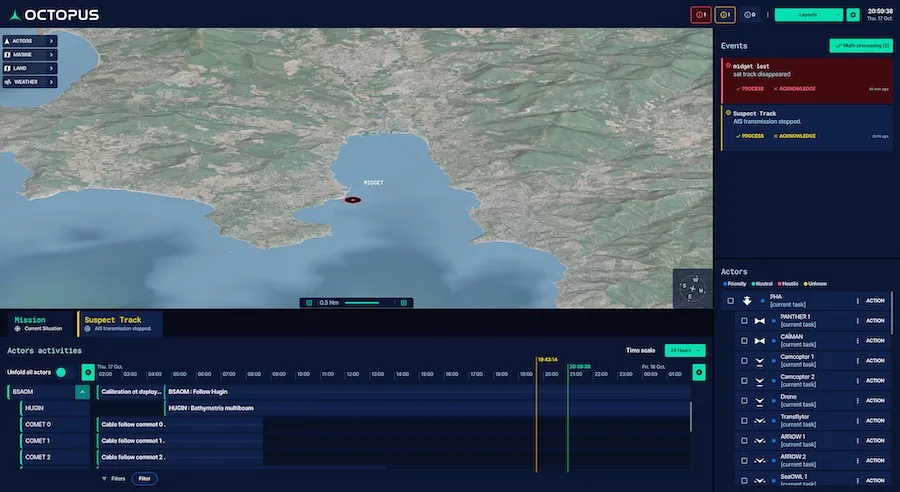Toggle the Unfold all actors switch
Viewport: 900px width, 492px height.
click(61, 372)
